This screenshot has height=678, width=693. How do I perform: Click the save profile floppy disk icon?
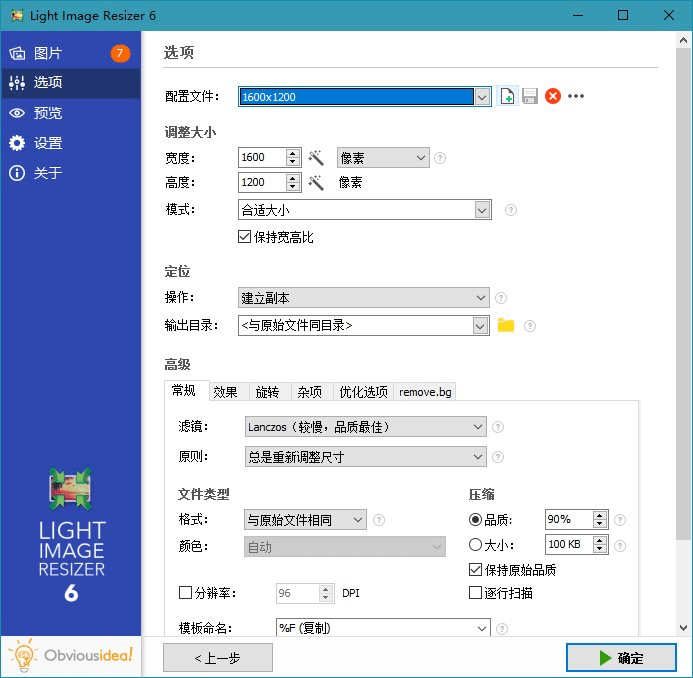click(x=530, y=97)
